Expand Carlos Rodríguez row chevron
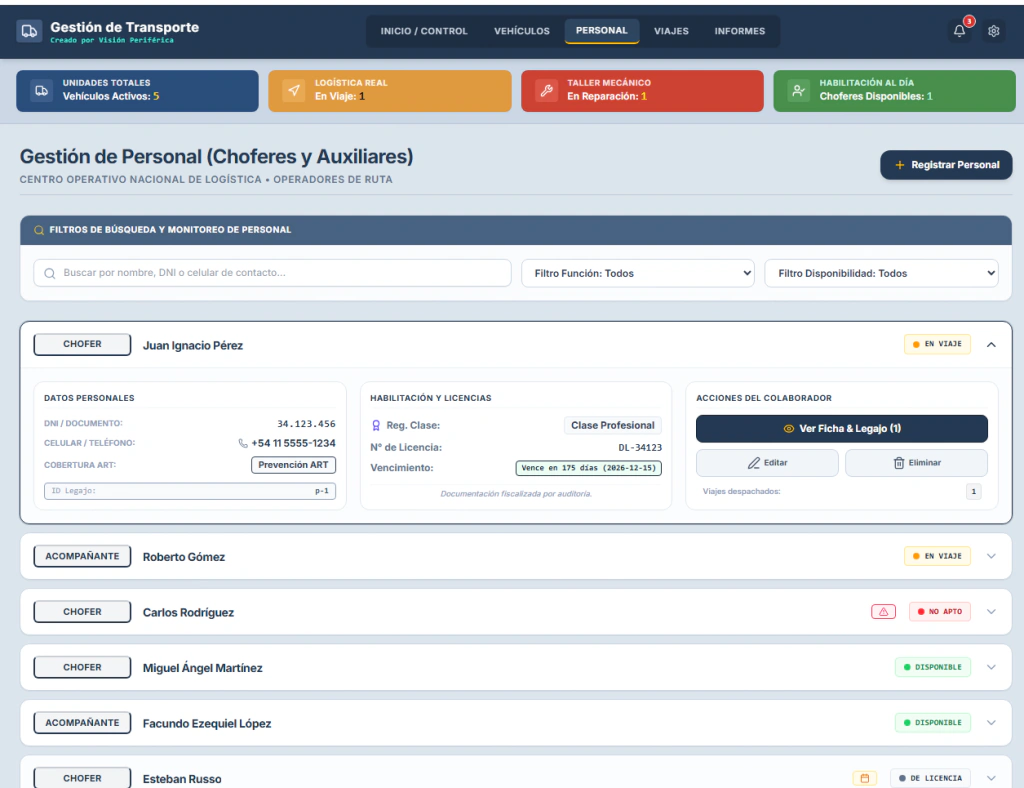The image size is (1024, 788). click(991, 612)
